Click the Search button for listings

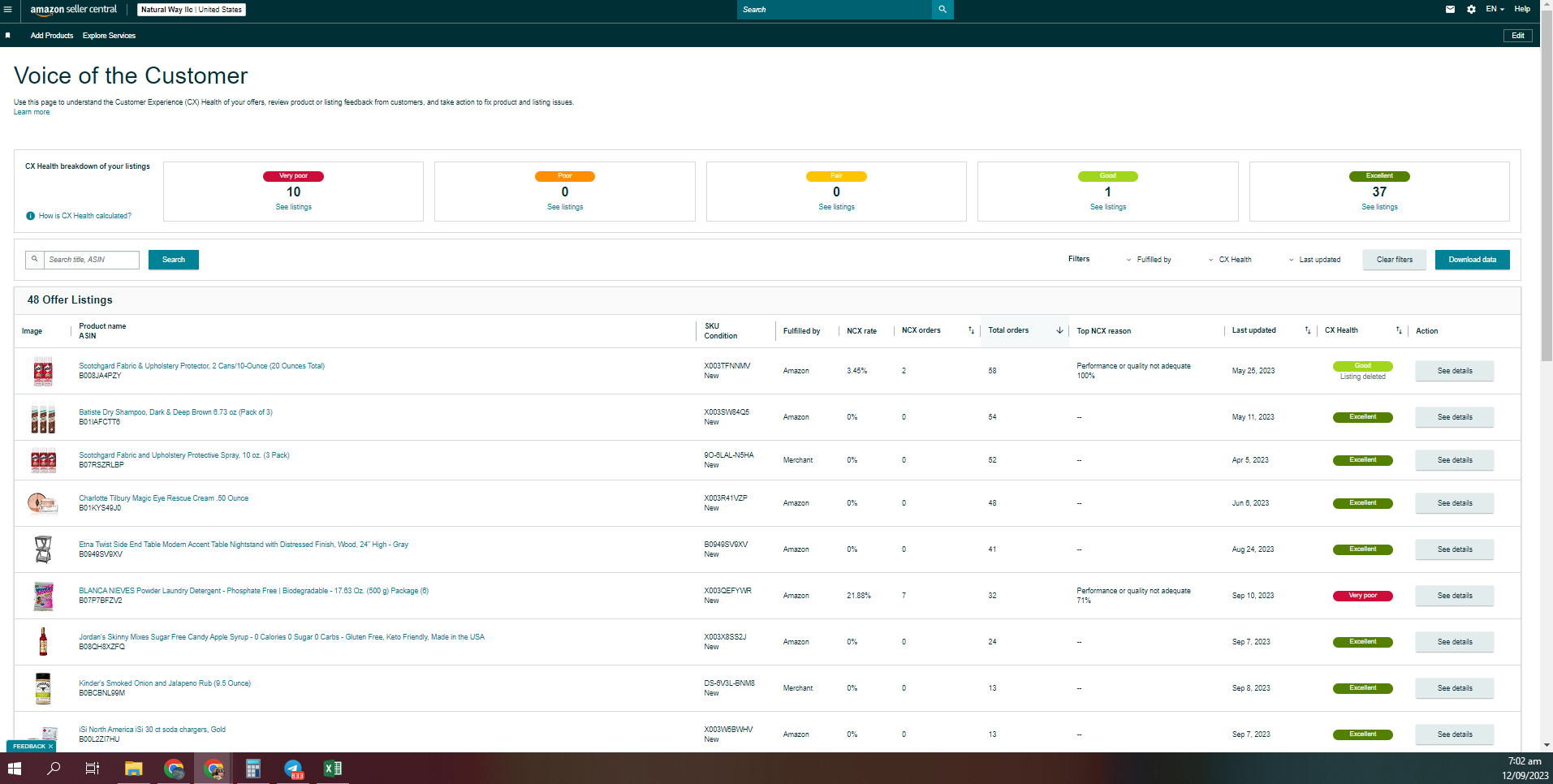174,260
